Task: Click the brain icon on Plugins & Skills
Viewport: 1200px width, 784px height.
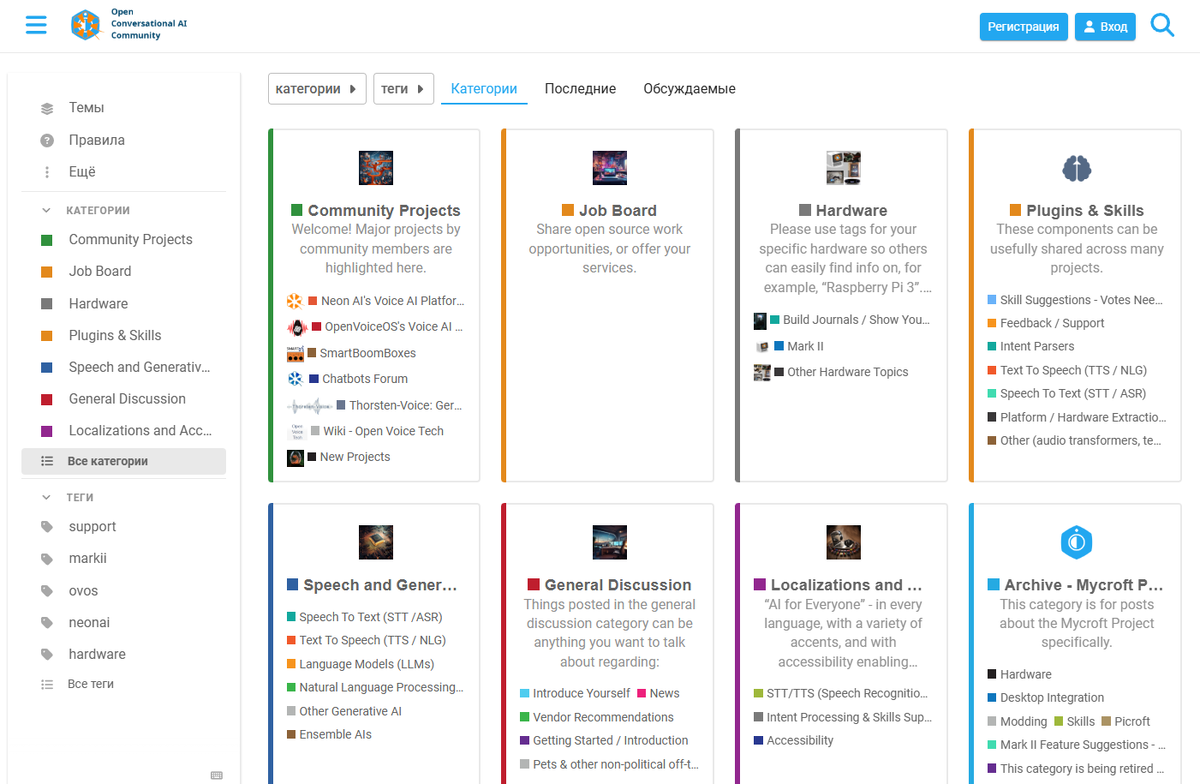Action: click(1076, 168)
